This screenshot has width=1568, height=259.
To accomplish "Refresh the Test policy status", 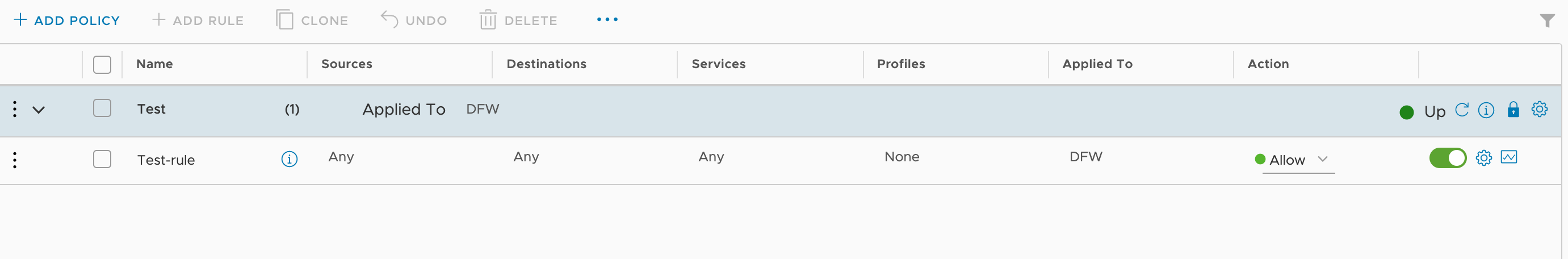I will coord(1461,110).
